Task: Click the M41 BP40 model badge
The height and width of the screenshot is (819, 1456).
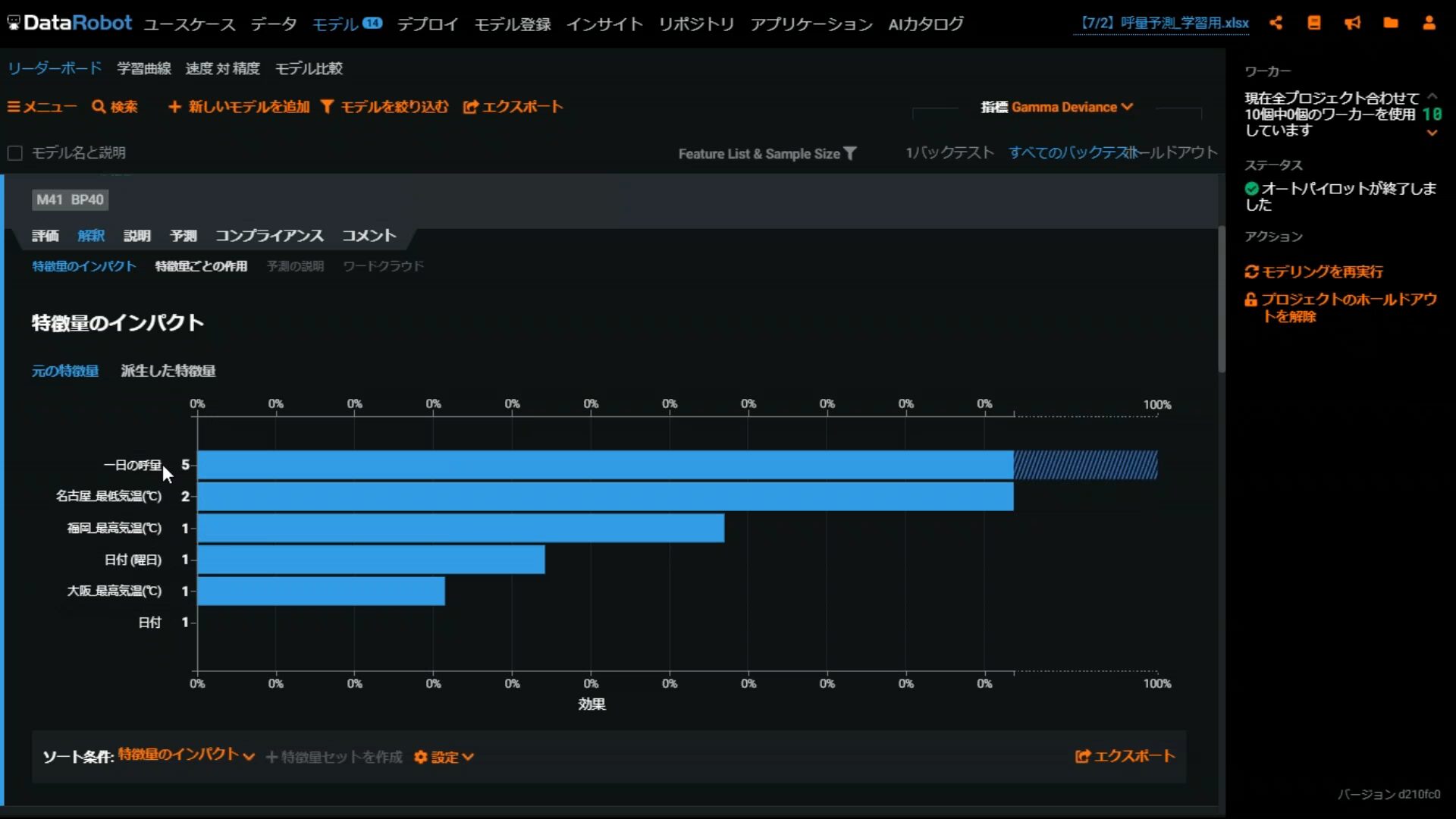Action: pos(70,199)
